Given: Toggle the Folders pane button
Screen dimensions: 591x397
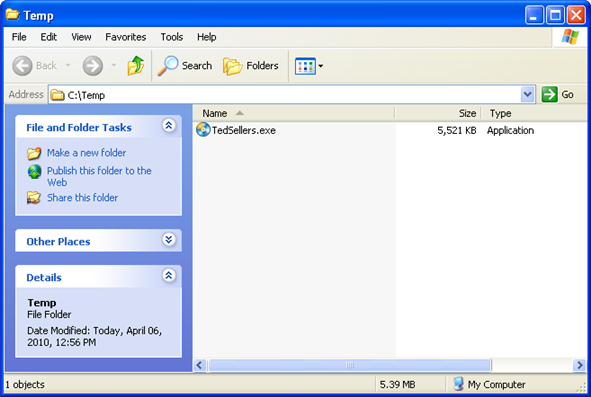Looking at the screenshot, I should click(x=251, y=66).
